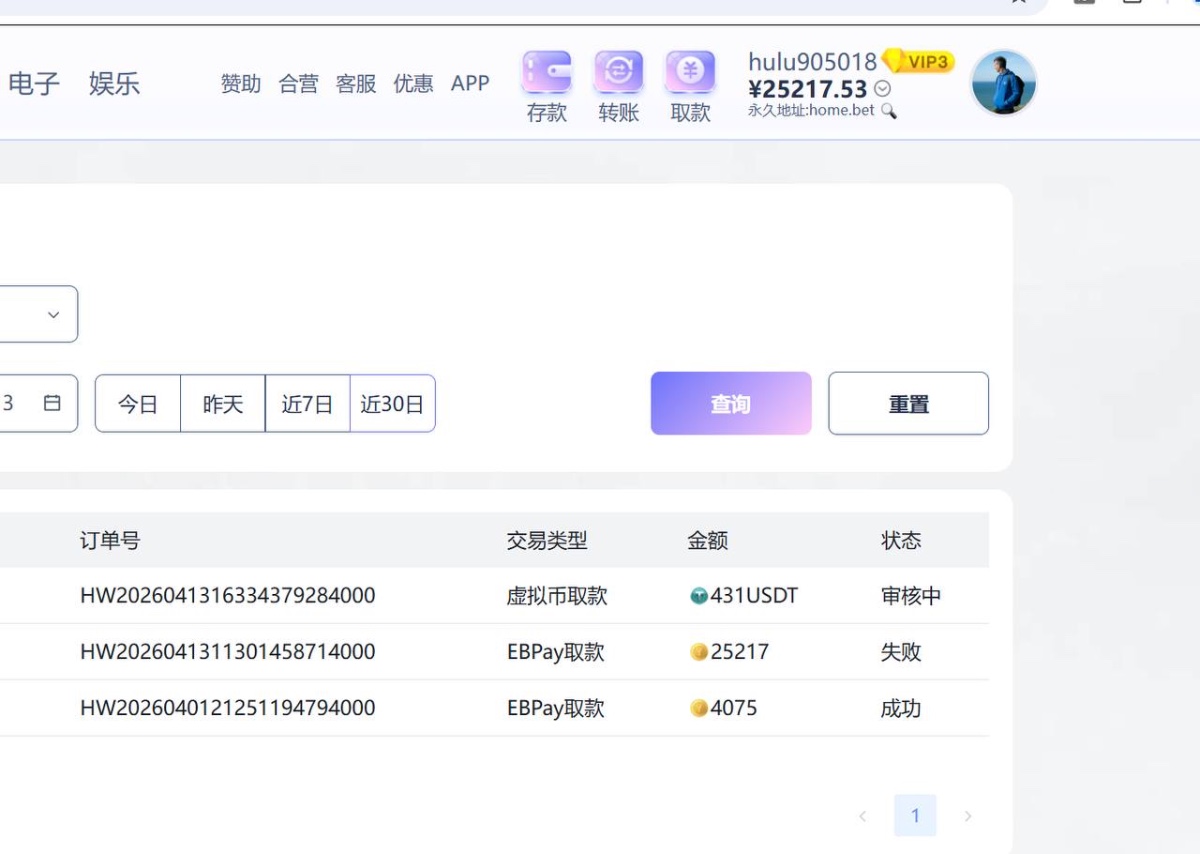Select the 转账 transfer icon
The image size is (1200, 854).
pos(618,73)
